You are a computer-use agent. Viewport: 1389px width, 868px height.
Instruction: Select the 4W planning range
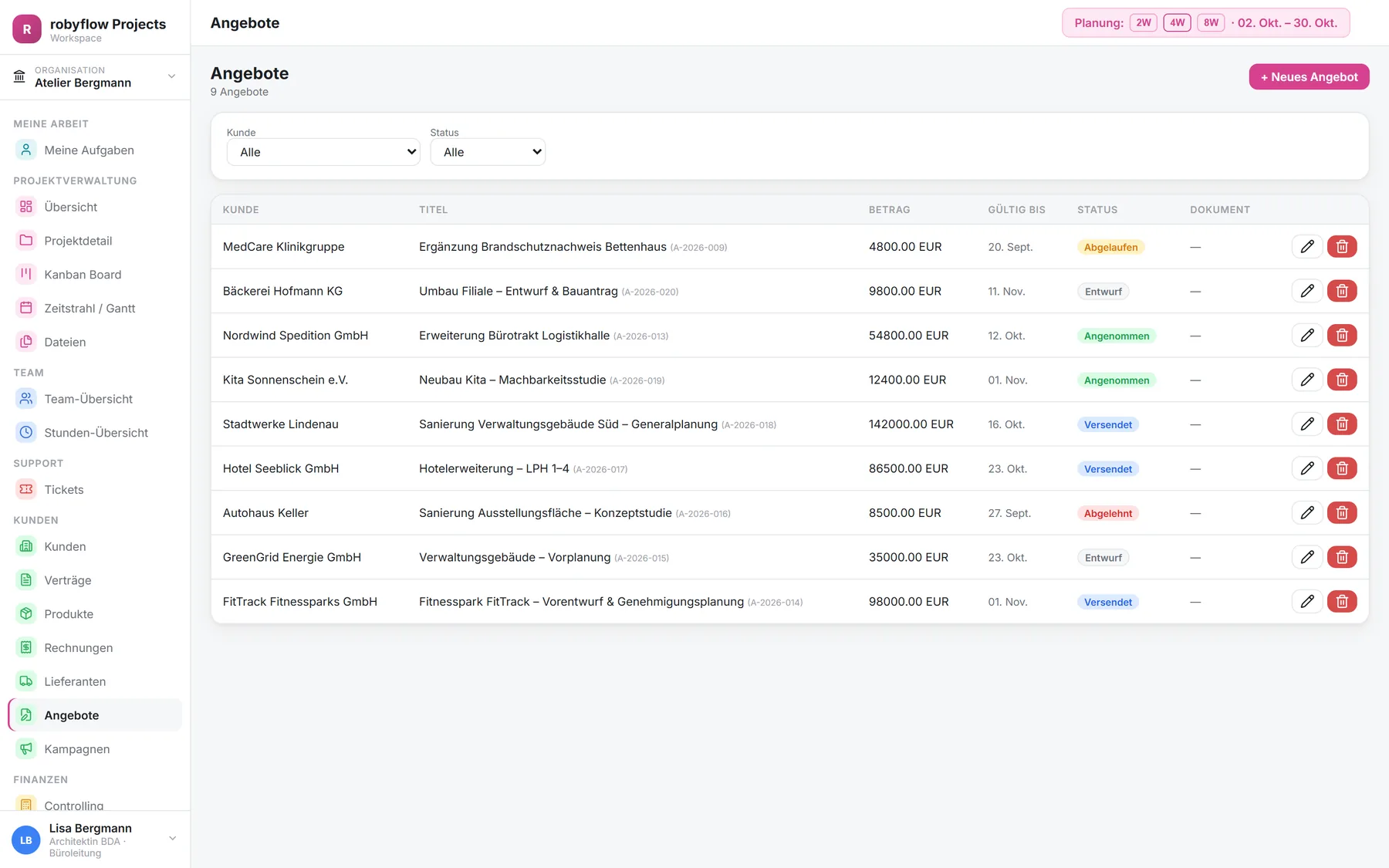pyautogui.click(x=1177, y=23)
